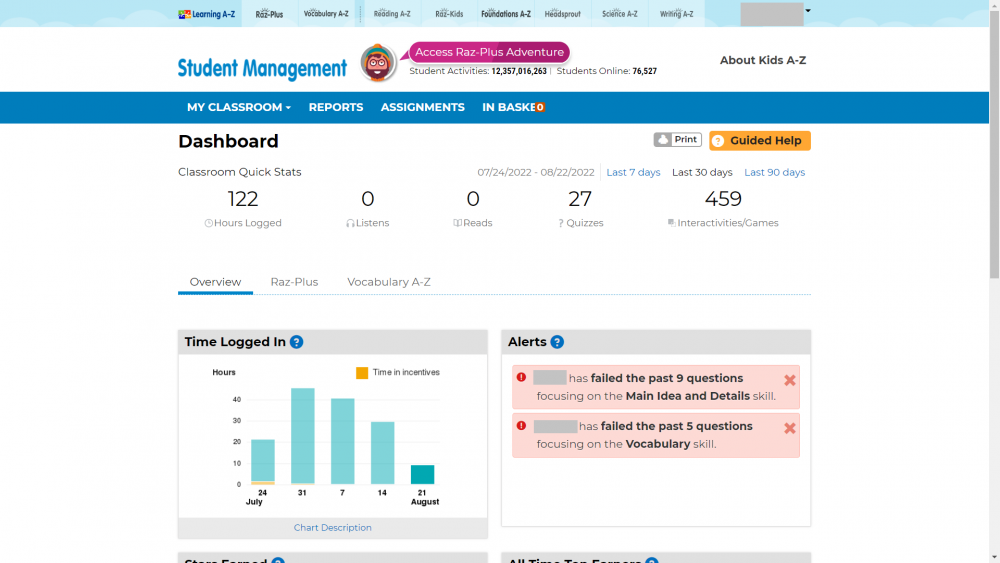
Task: Dismiss the Vocabulary skill alert
Action: 790,428
